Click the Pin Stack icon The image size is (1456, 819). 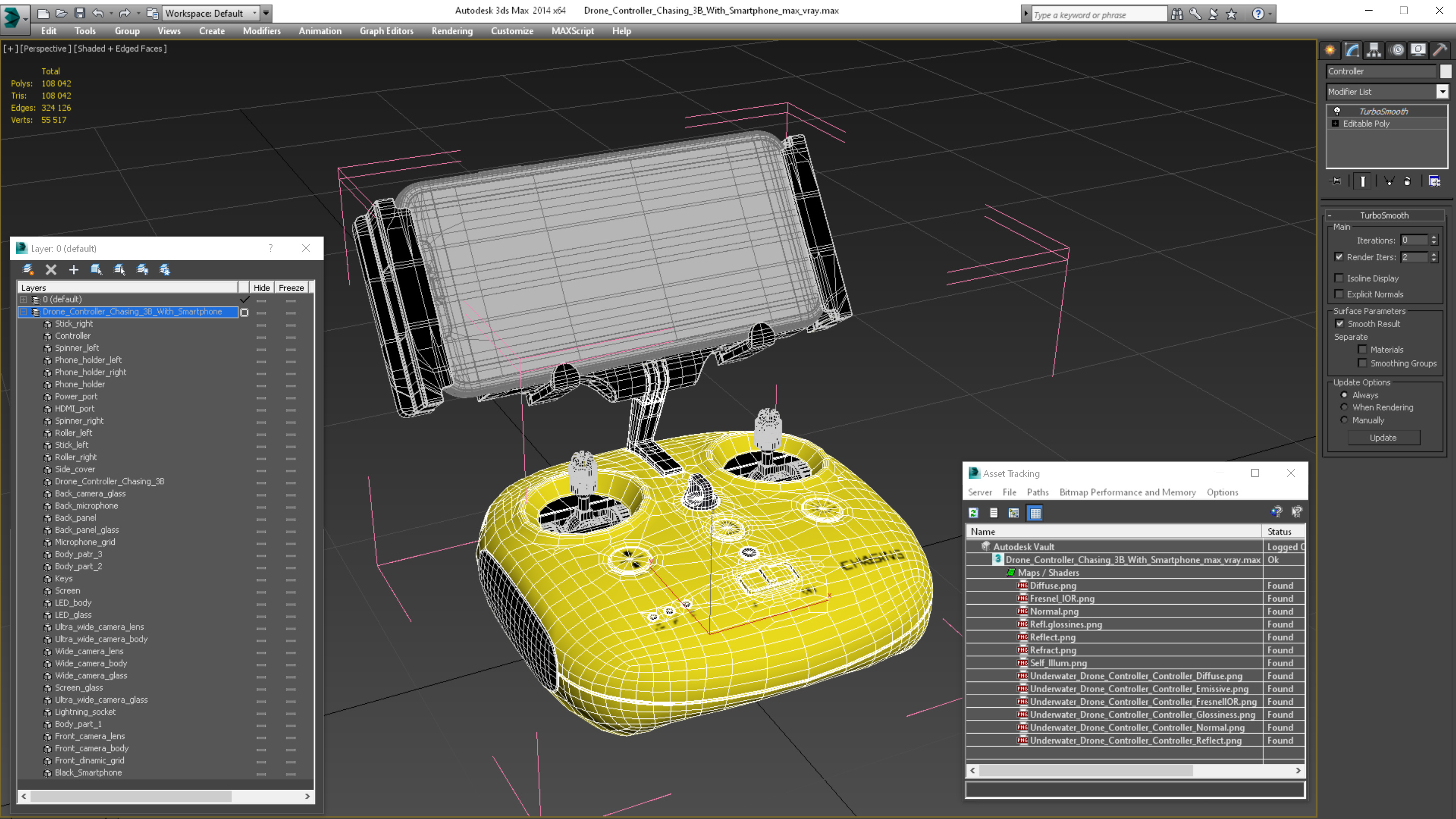(1336, 181)
